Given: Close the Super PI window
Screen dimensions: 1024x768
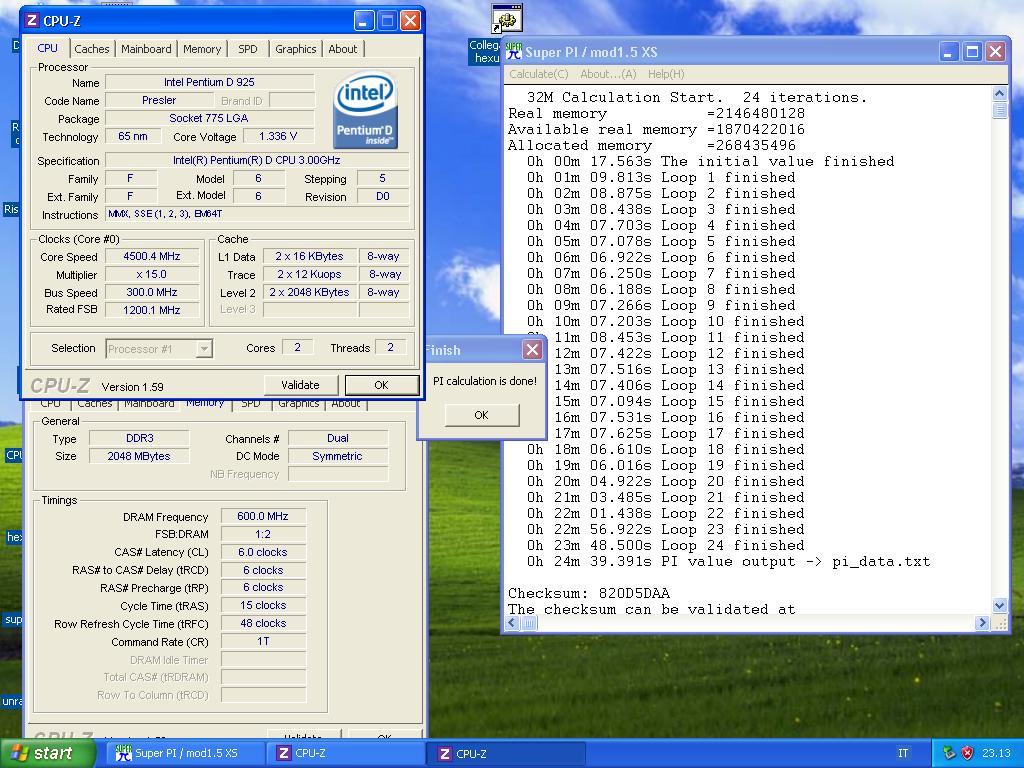Looking at the screenshot, I should [x=995, y=52].
